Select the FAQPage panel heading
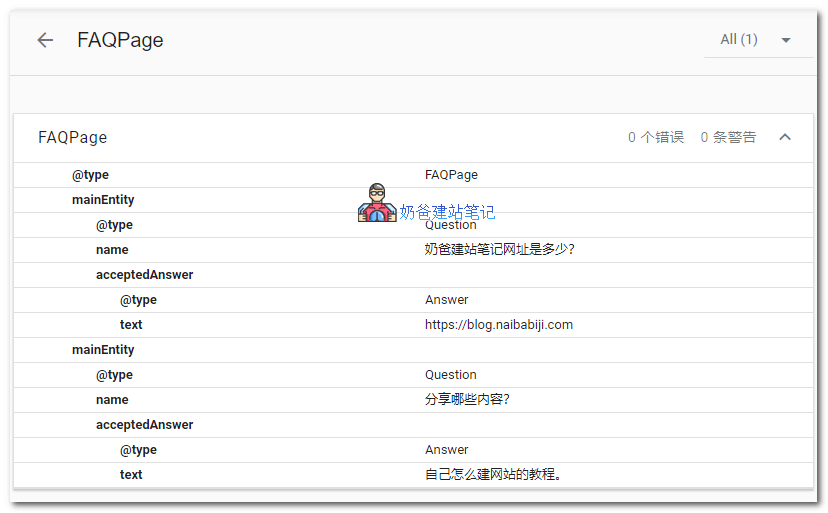 [73, 137]
